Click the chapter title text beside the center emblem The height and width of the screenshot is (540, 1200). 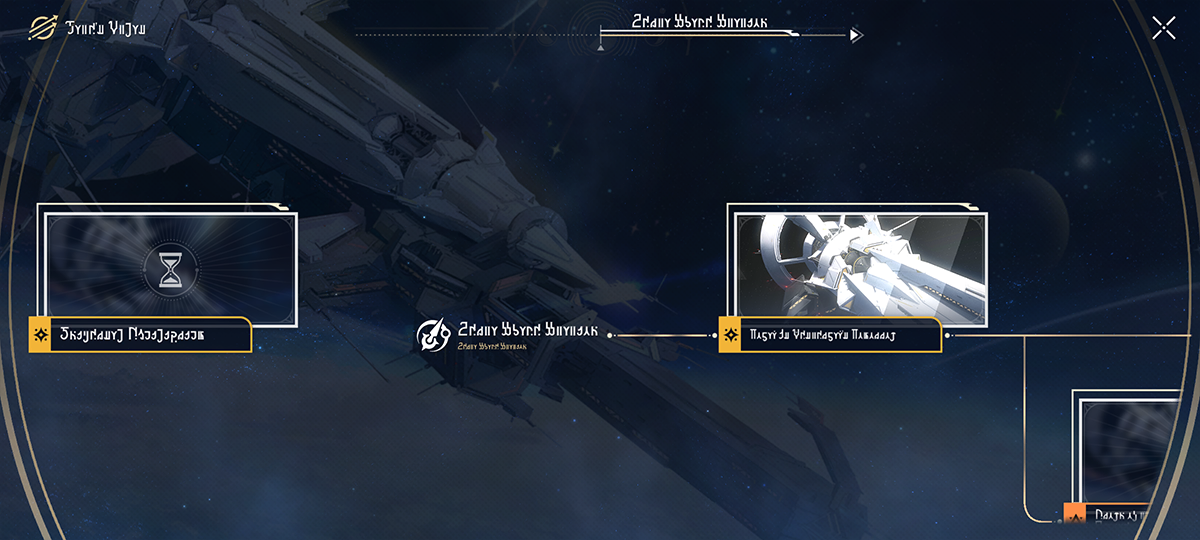click(x=528, y=329)
